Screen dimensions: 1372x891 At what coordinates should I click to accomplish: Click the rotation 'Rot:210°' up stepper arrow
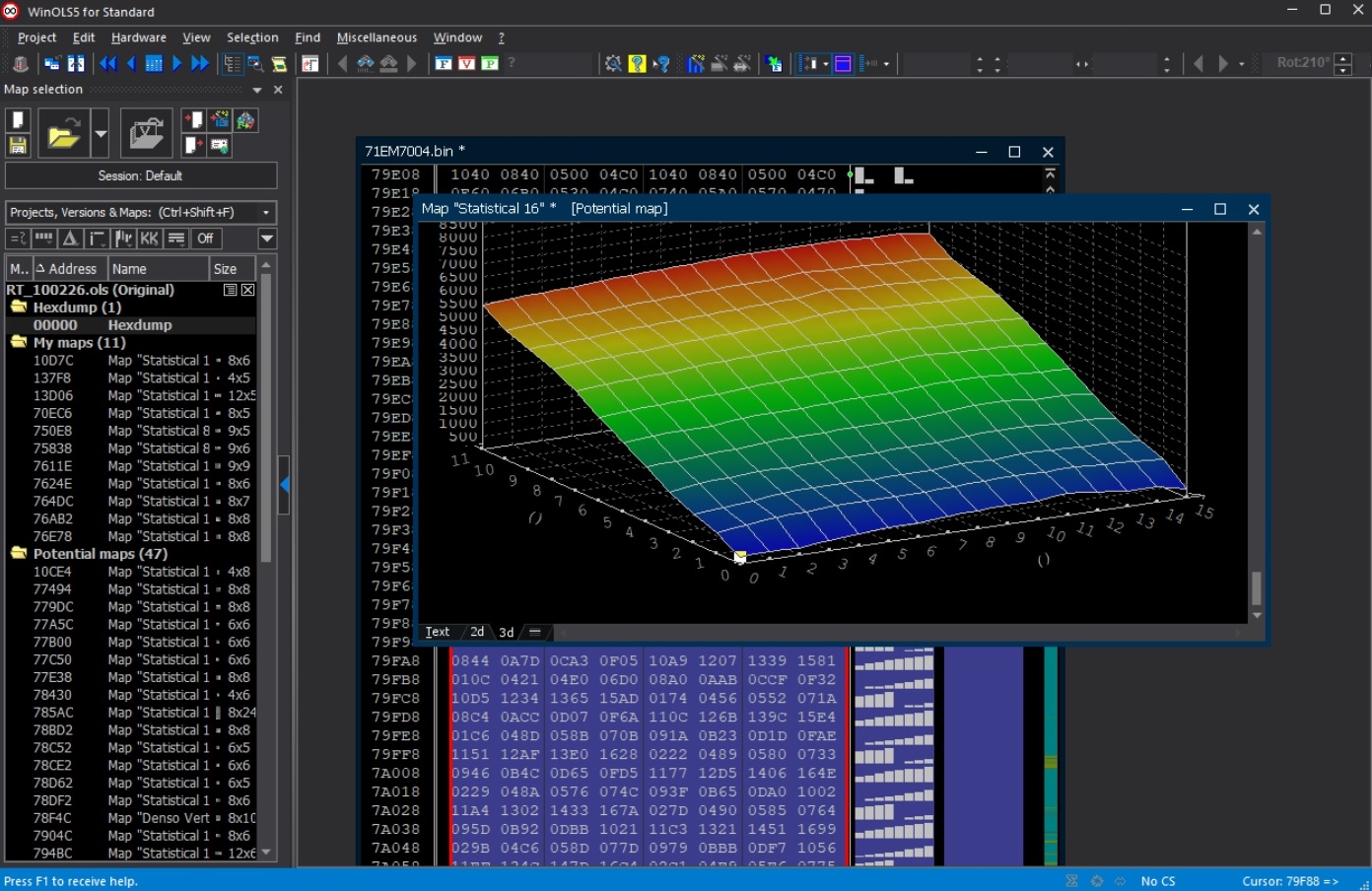[1343, 58]
